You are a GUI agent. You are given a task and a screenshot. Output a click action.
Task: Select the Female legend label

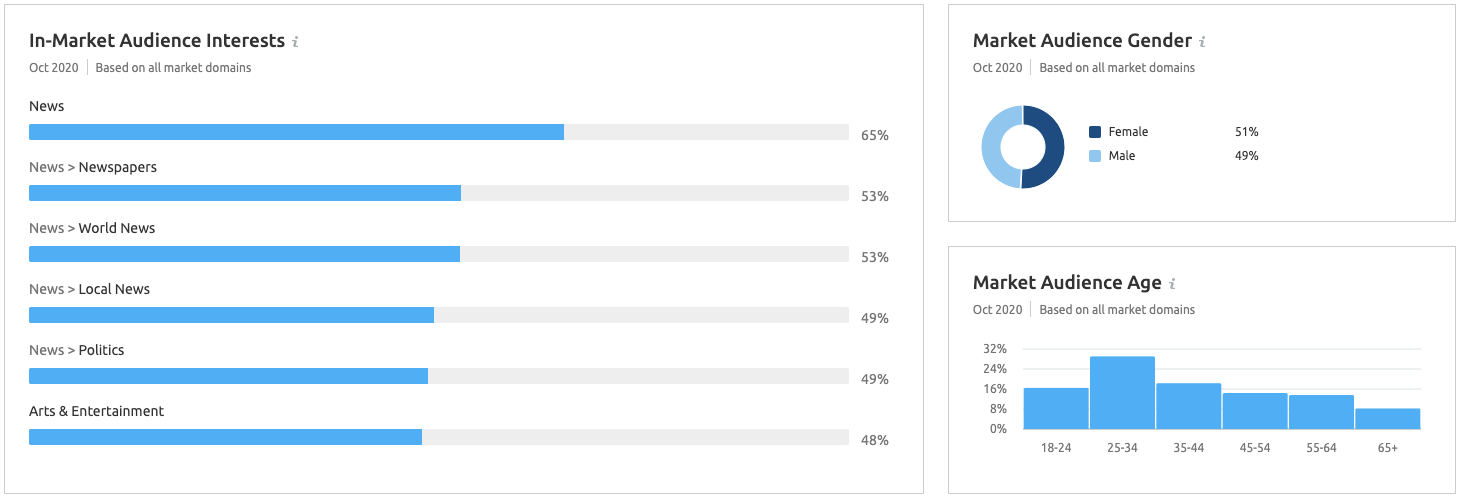[1128, 132]
